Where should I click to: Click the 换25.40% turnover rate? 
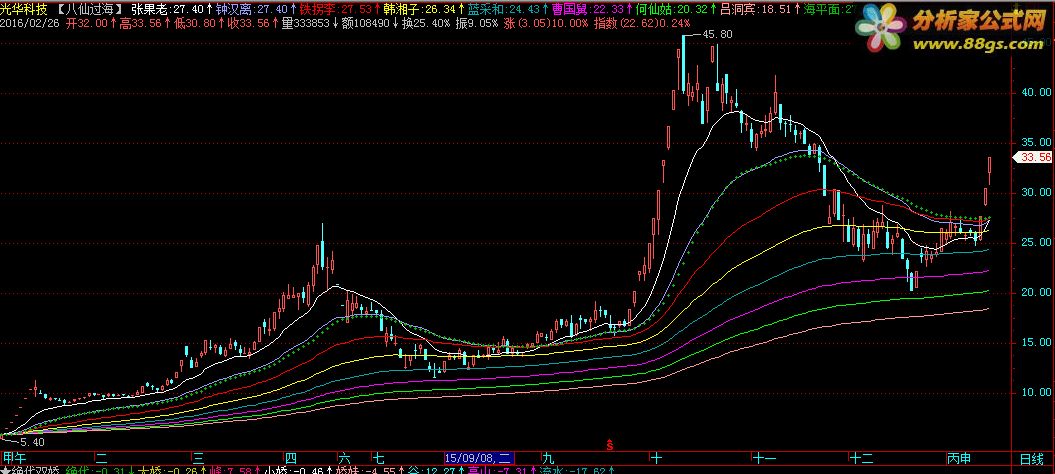coord(426,23)
